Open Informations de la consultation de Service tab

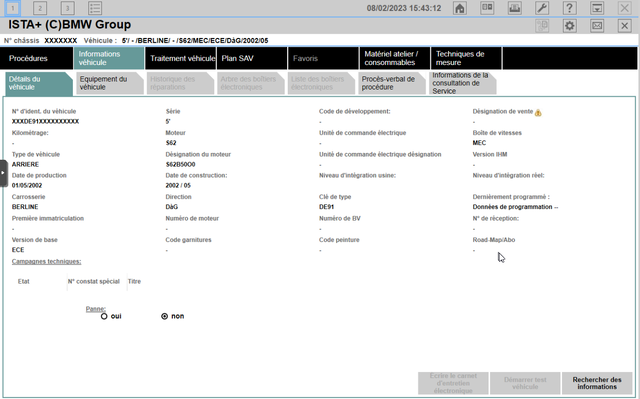[462, 83]
